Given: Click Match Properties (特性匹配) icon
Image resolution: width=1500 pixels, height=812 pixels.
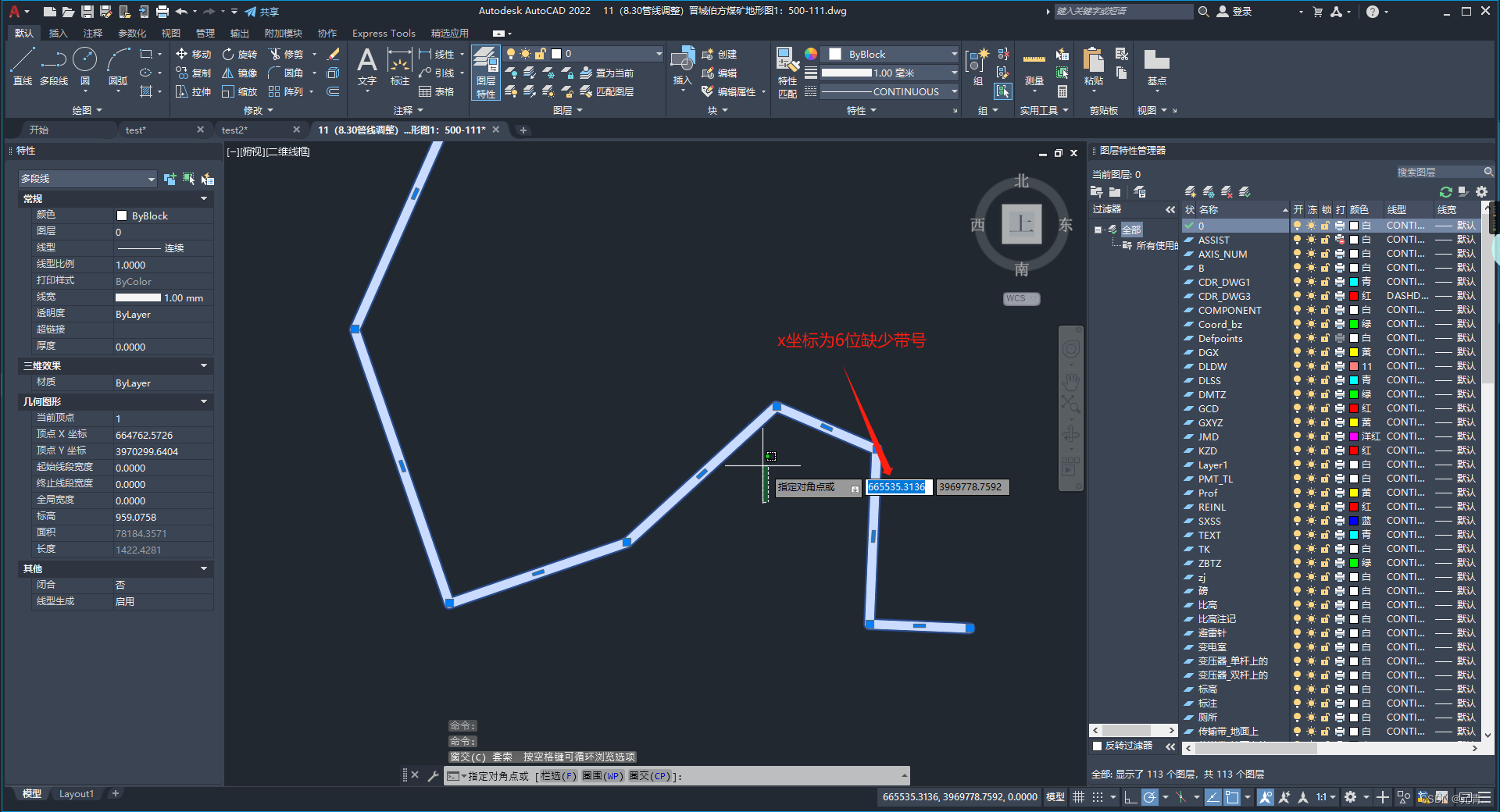Looking at the screenshot, I should coord(787,72).
